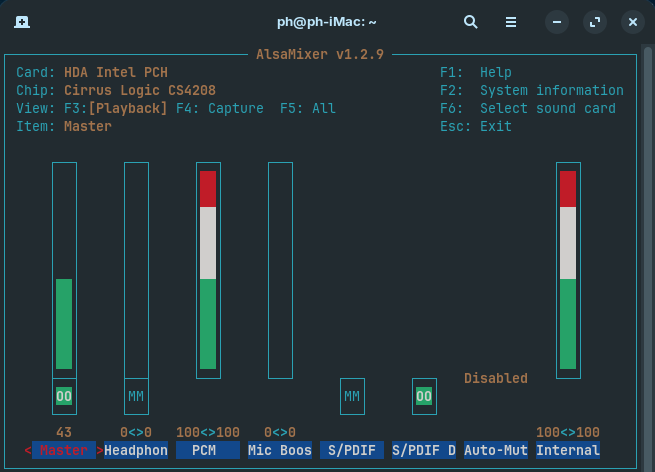
Task: Click the HDA Intel PCH card name
Action: (x=116, y=73)
